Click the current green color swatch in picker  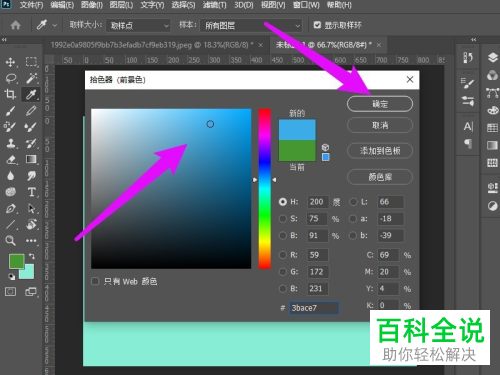(x=297, y=151)
